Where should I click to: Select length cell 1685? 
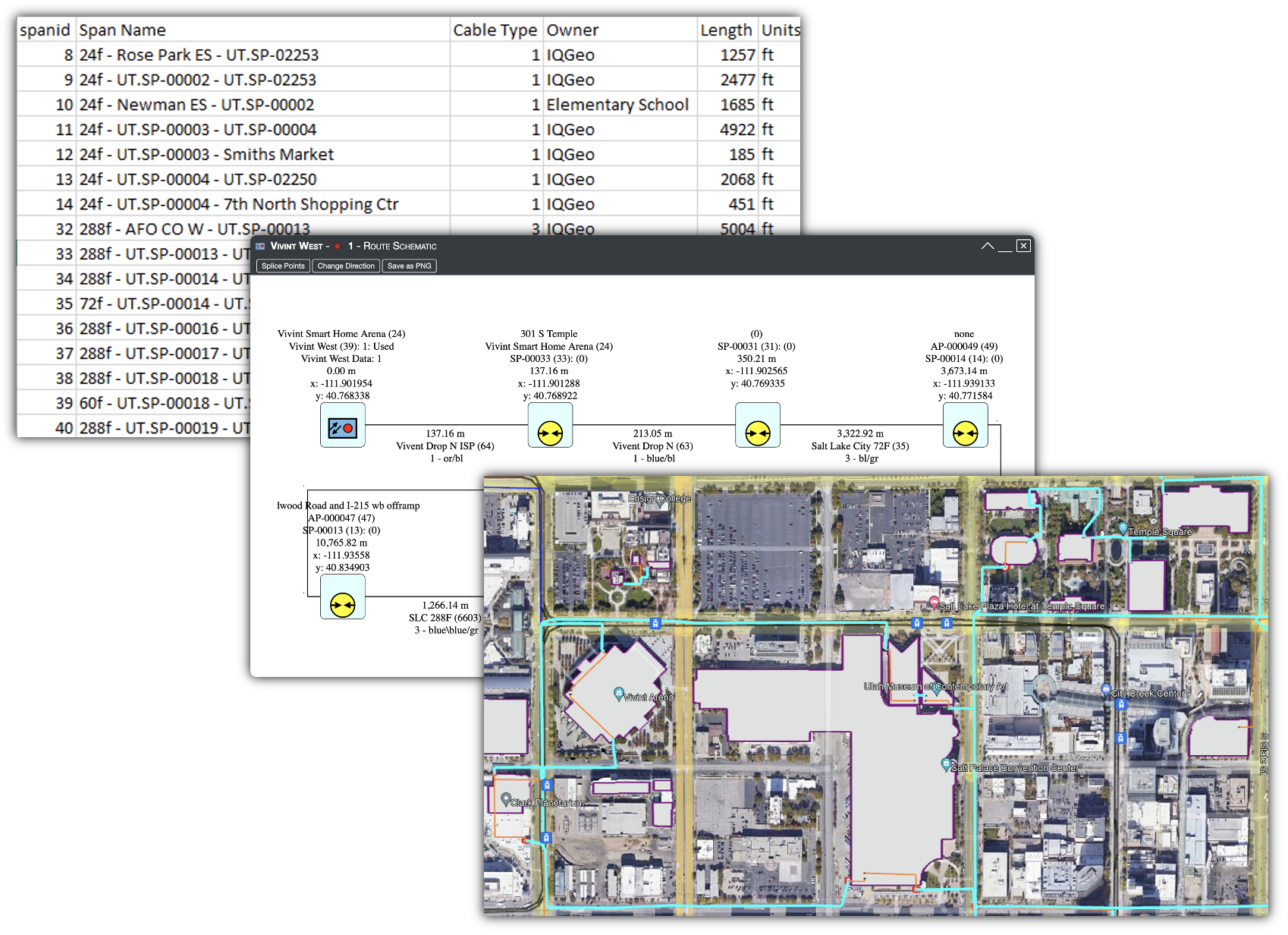(x=727, y=105)
